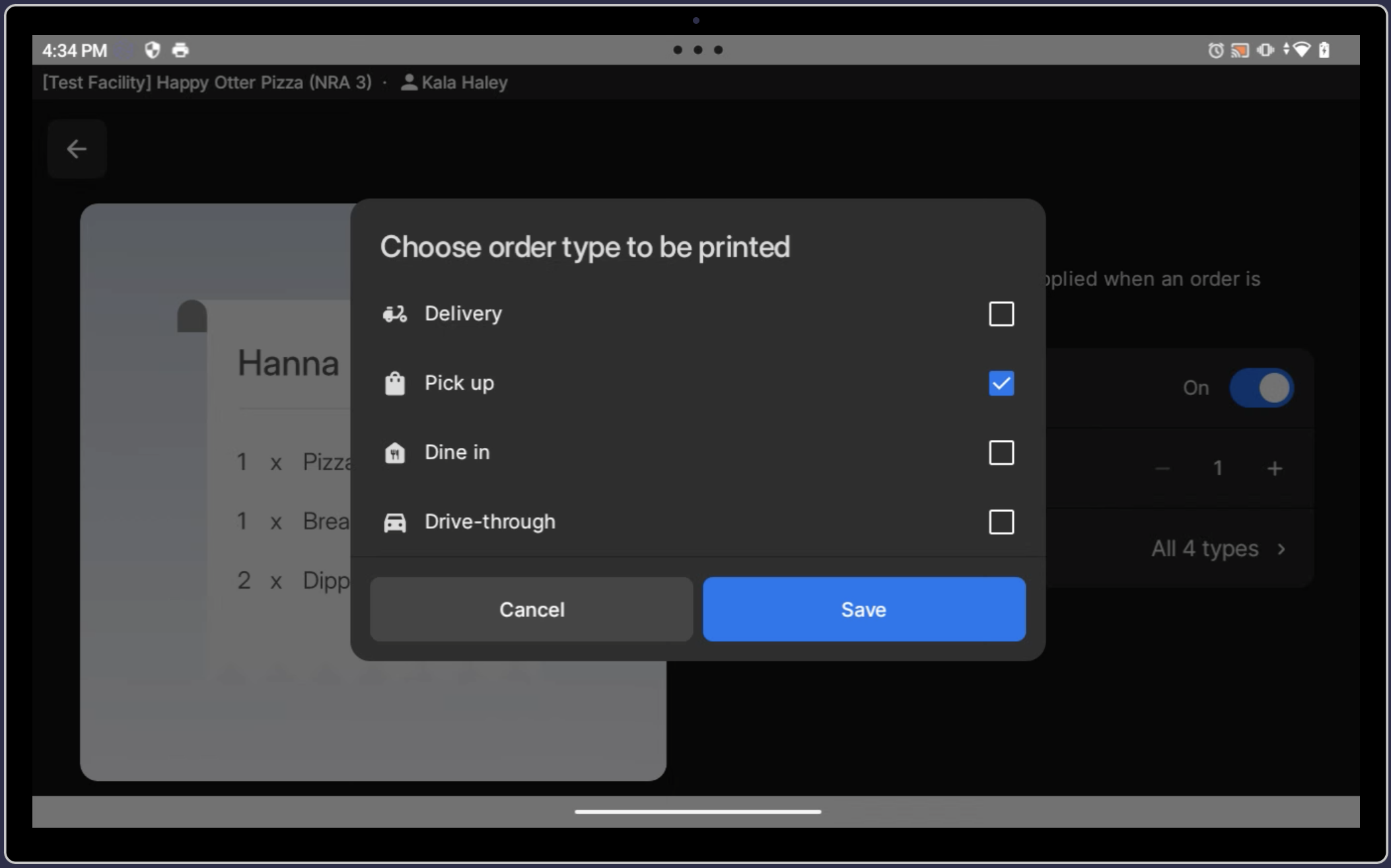
Task: Click the Dine in label text
Action: coord(457,452)
